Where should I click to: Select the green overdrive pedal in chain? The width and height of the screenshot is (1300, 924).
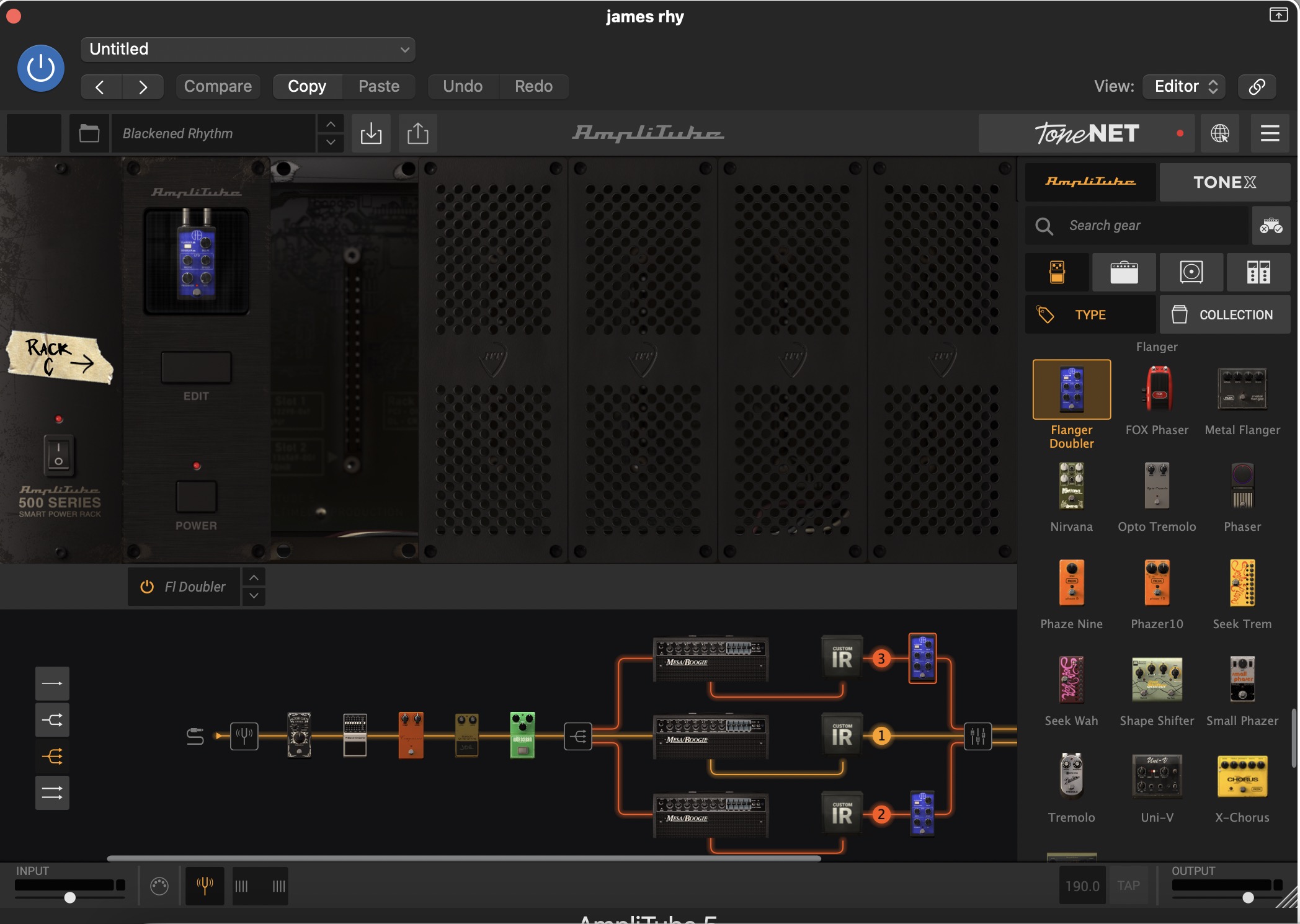pos(522,735)
